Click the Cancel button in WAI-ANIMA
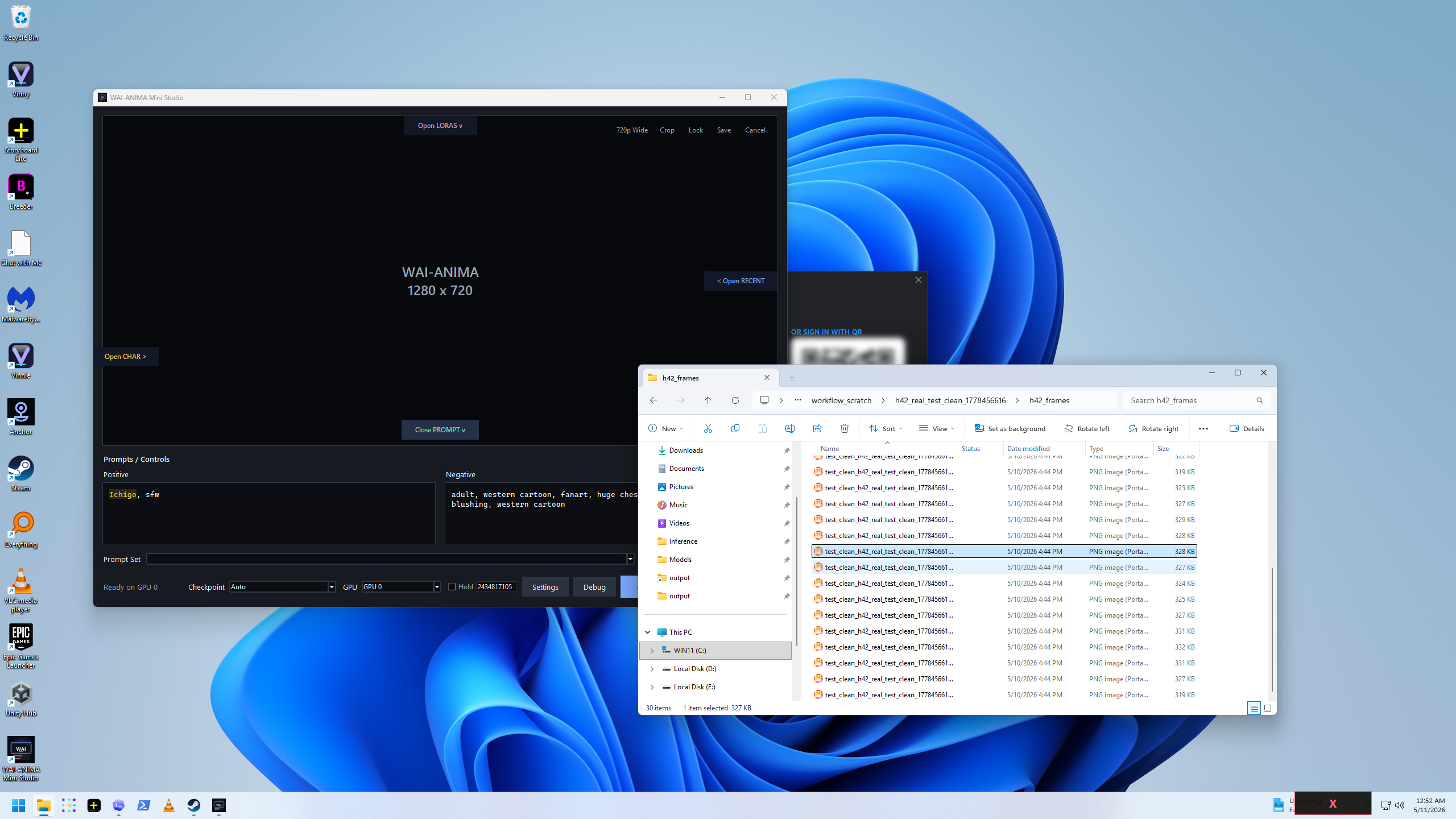This screenshot has height=819, width=1456. (x=755, y=130)
